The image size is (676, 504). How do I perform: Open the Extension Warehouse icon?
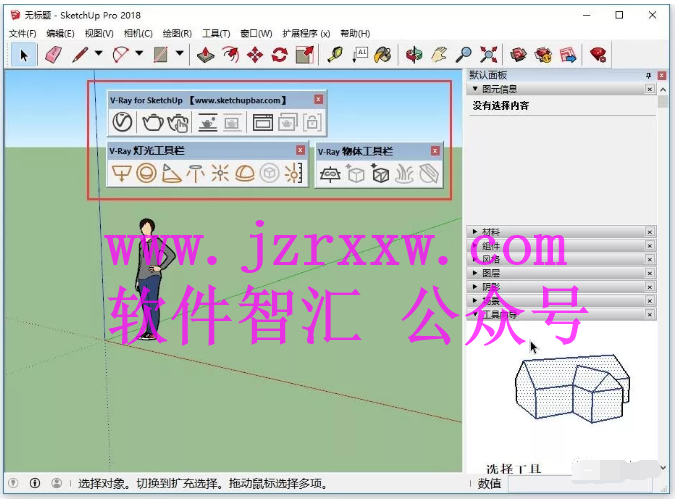coord(543,55)
